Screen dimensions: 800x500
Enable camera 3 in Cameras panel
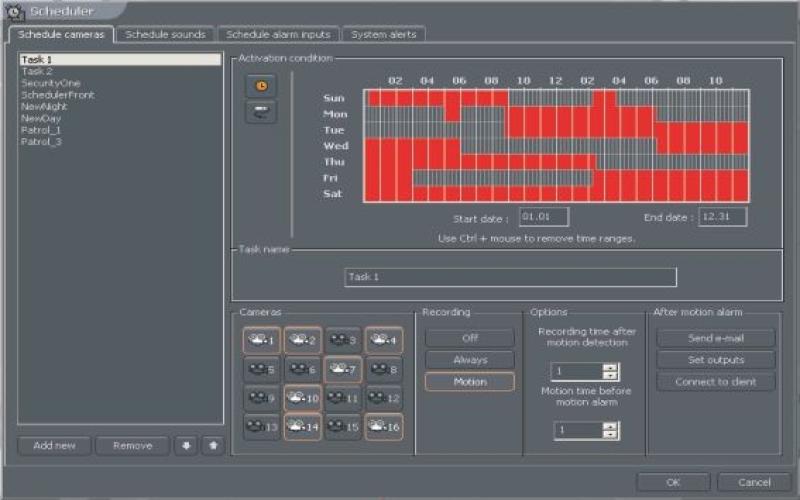[x=343, y=340]
